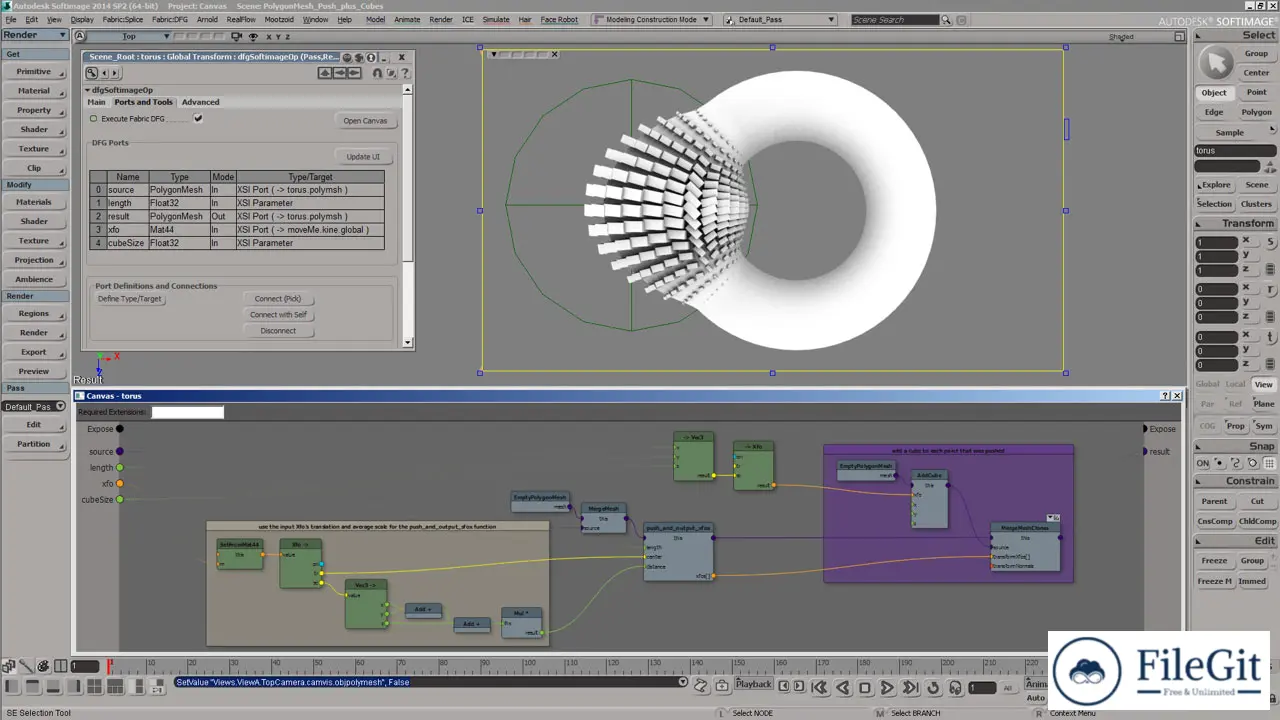This screenshot has width=1280, height=720.
Task: Click the Scene Search input field
Action: pyautogui.click(x=895, y=19)
